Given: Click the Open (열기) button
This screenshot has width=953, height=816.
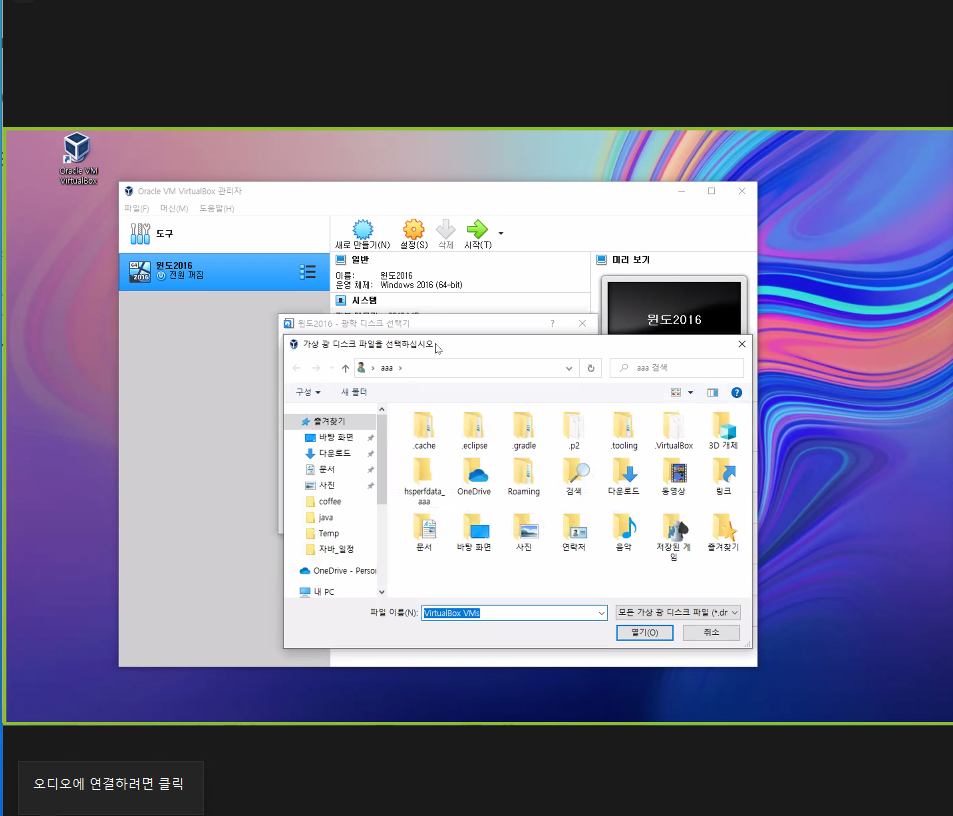Looking at the screenshot, I should (x=644, y=633).
